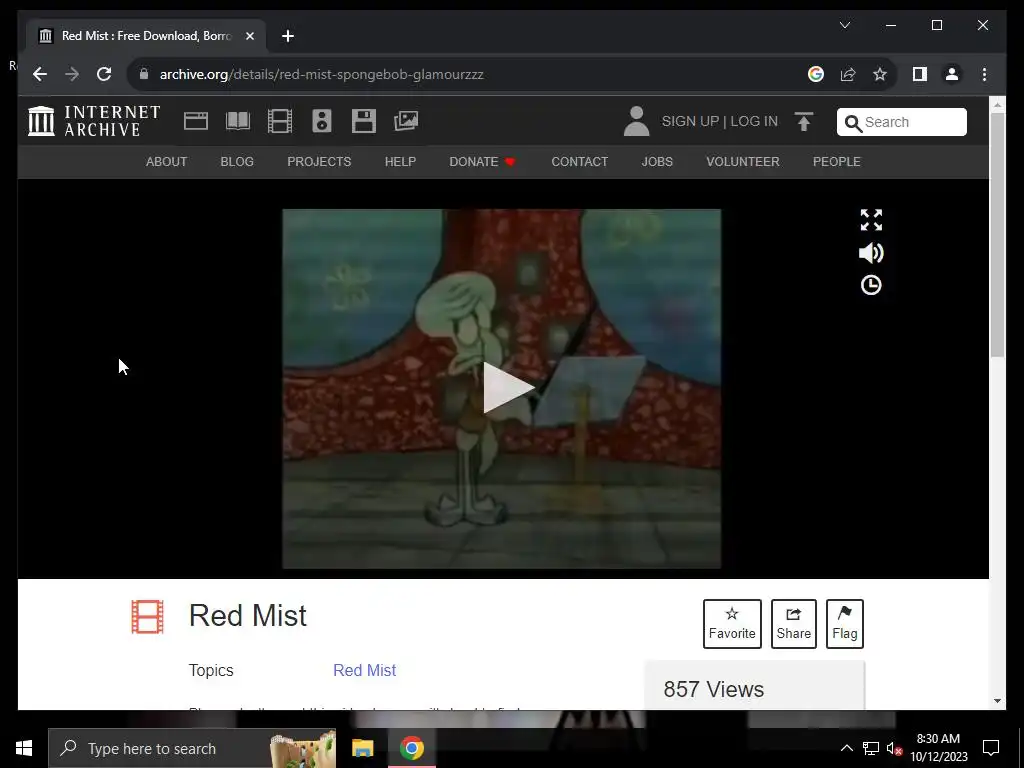Click the page vertical scrollbar thumb
1024x768 pixels.
[997, 235]
